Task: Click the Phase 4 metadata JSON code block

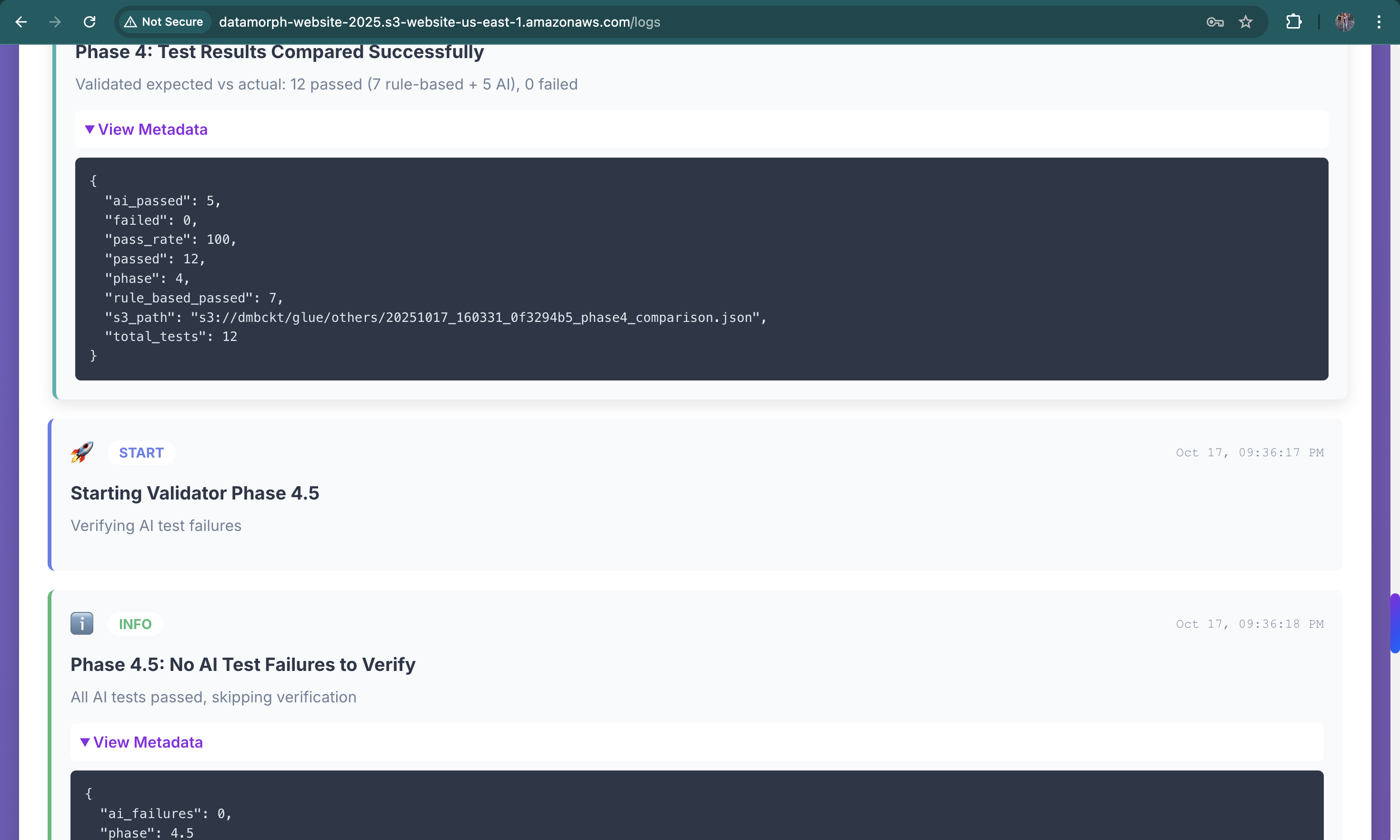Action: [x=701, y=269]
